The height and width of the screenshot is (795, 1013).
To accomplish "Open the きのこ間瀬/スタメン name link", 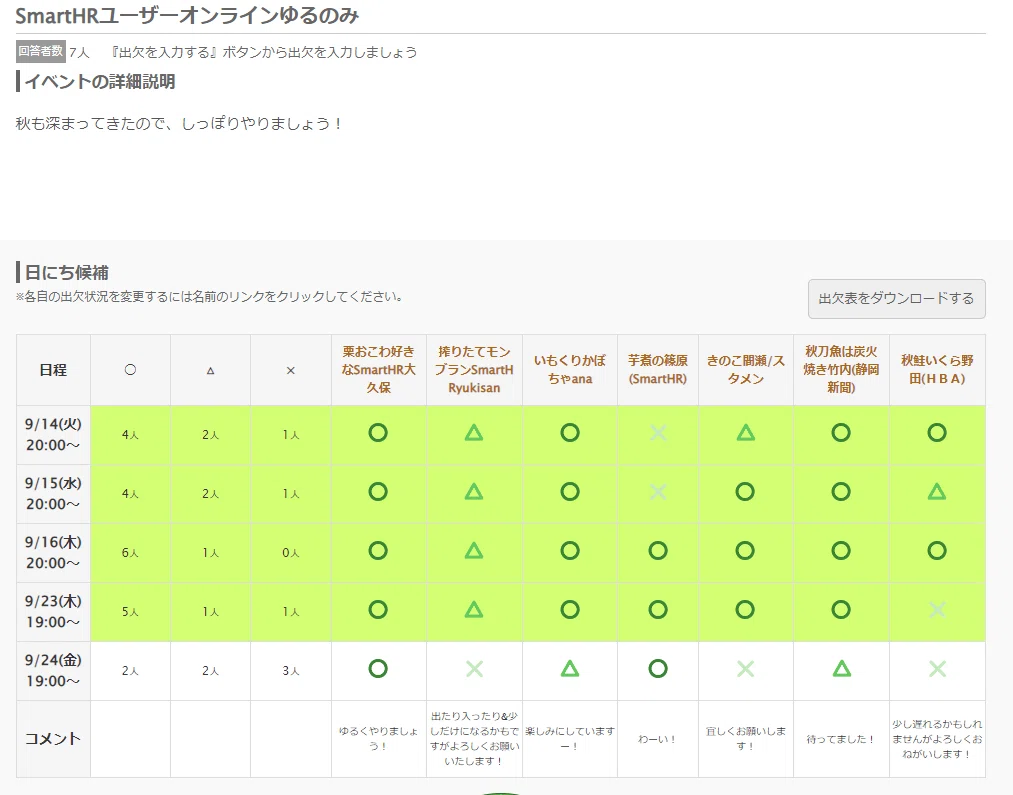I will 746,369.
